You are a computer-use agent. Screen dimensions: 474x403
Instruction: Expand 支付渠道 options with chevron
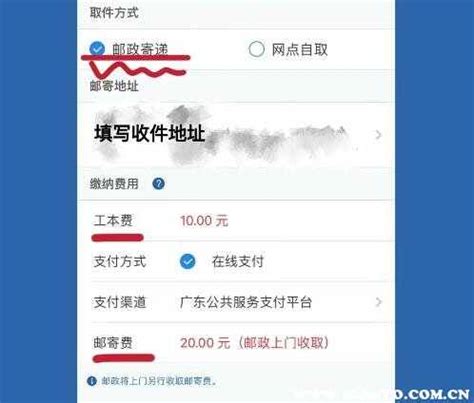point(378,302)
